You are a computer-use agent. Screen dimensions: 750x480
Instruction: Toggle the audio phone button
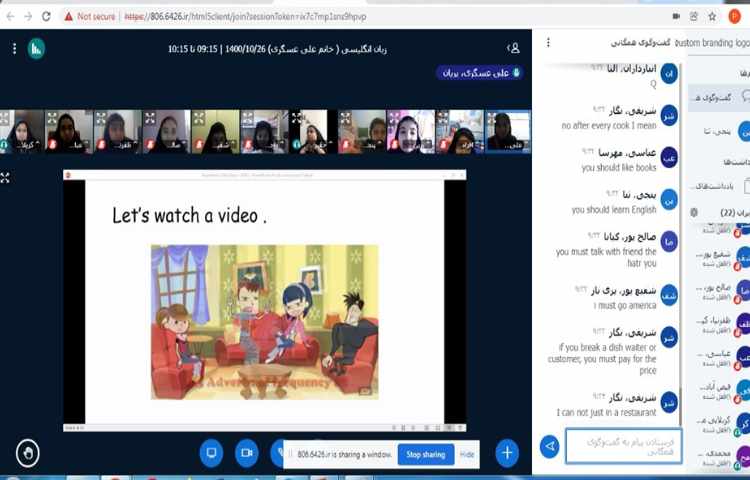click(277, 452)
